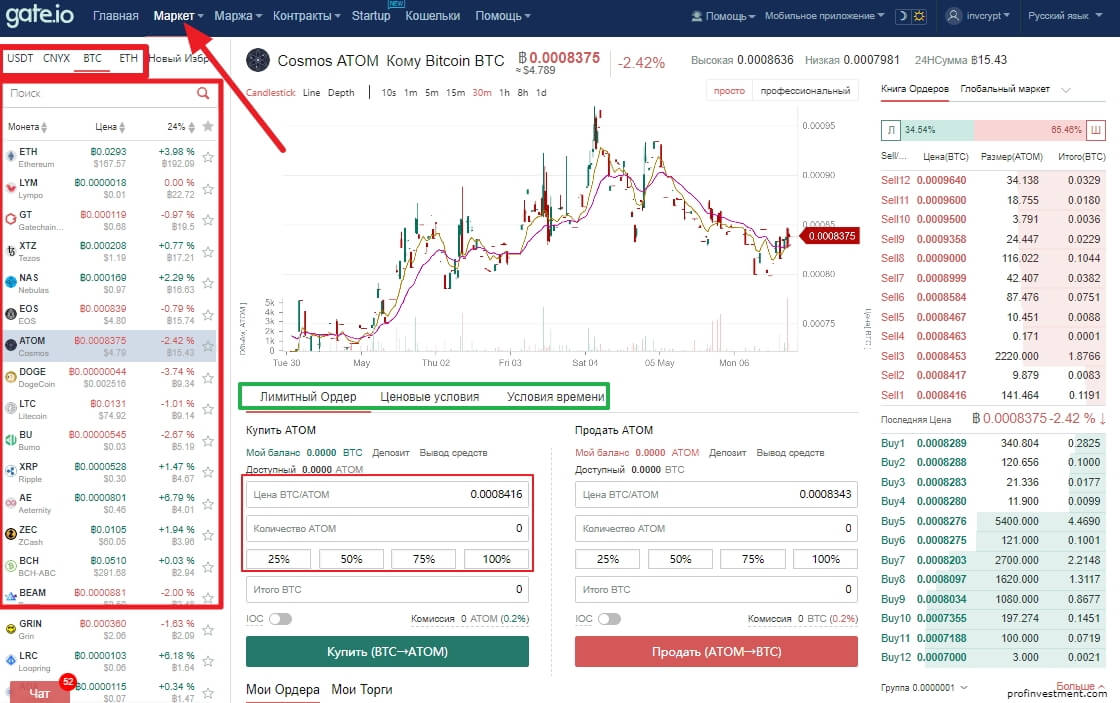Image resolution: width=1120 pixels, height=703 pixels.
Task: Select Candlestick chart type
Action: pyautogui.click(x=271, y=93)
